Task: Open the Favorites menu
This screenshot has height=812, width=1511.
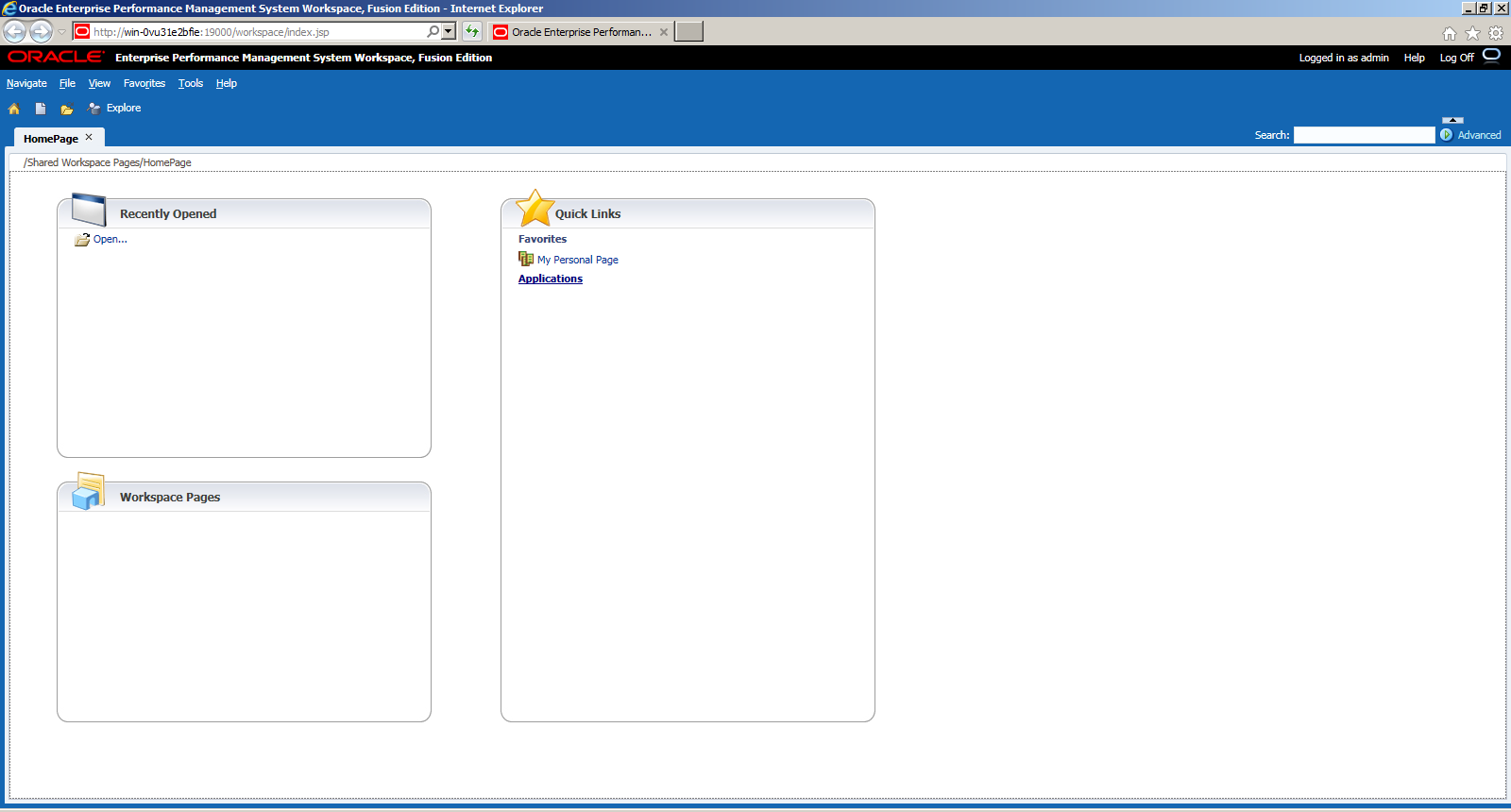Action: coord(144,83)
